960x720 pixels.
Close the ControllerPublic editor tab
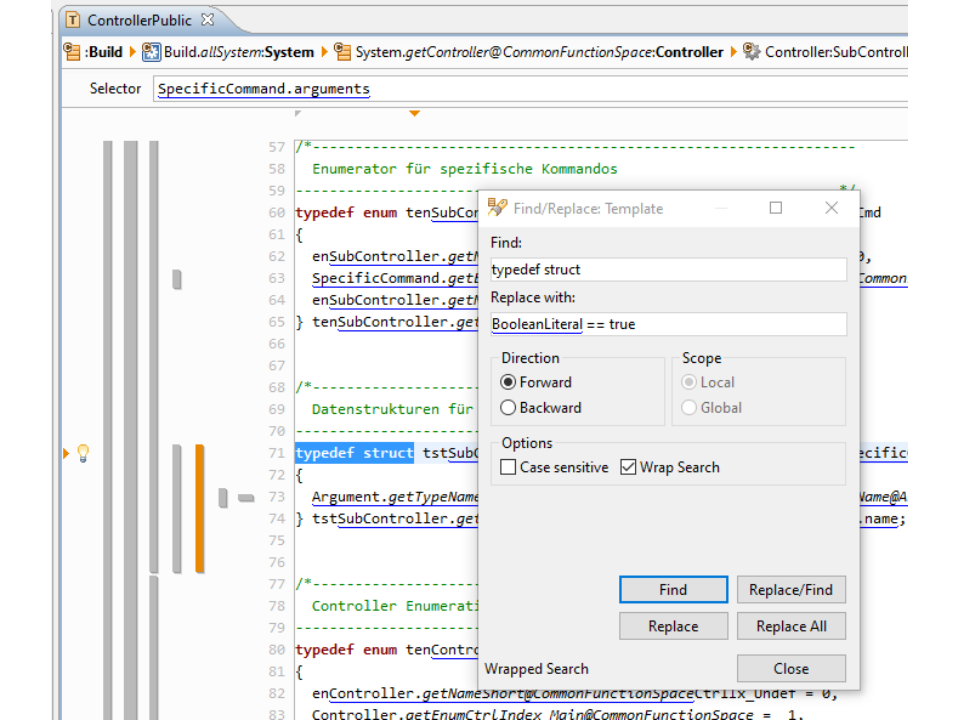coord(207,19)
